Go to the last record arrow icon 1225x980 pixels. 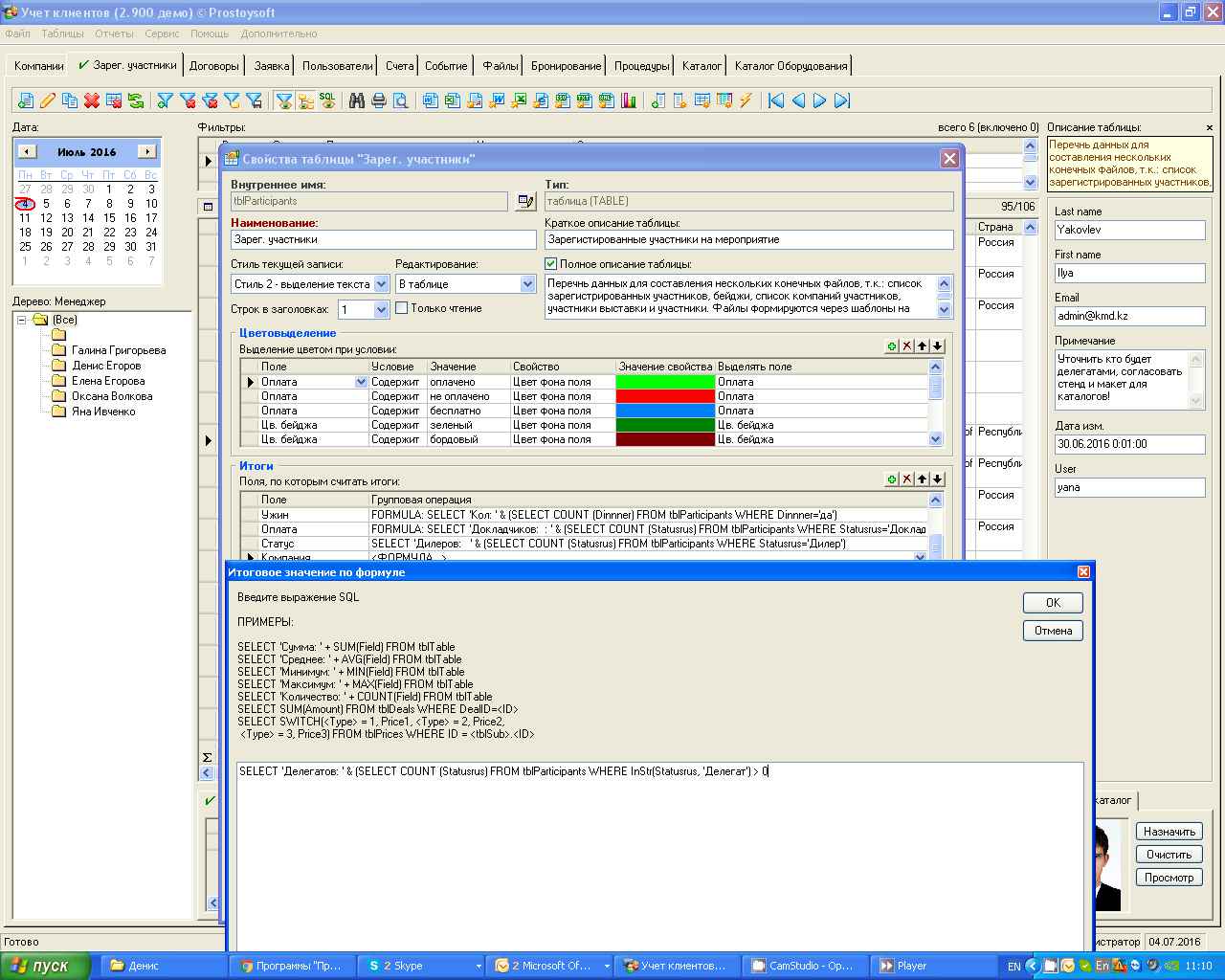tap(842, 100)
